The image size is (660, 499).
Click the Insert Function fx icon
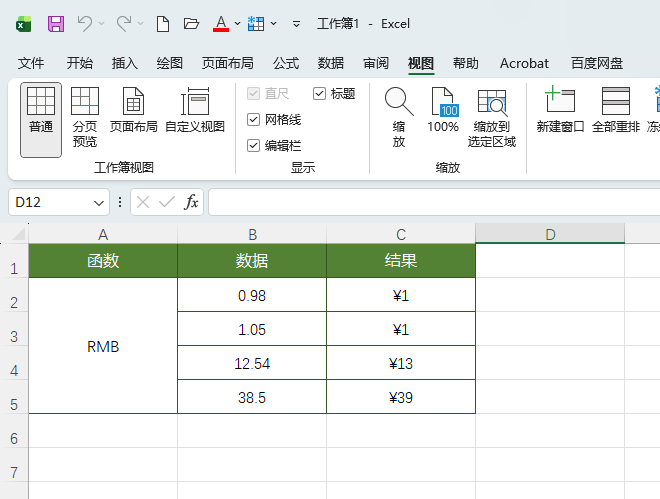tap(191, 202)
